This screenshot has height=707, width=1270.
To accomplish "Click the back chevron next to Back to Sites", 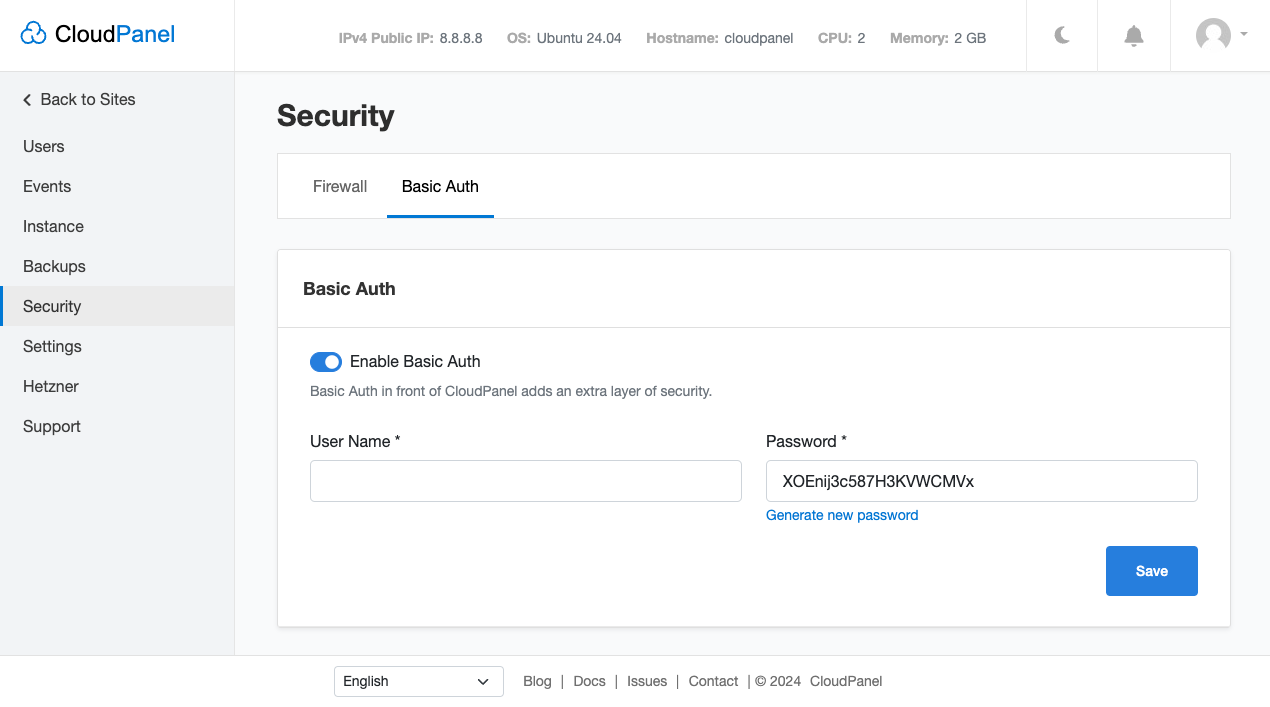I will click(x=26, y=99).
